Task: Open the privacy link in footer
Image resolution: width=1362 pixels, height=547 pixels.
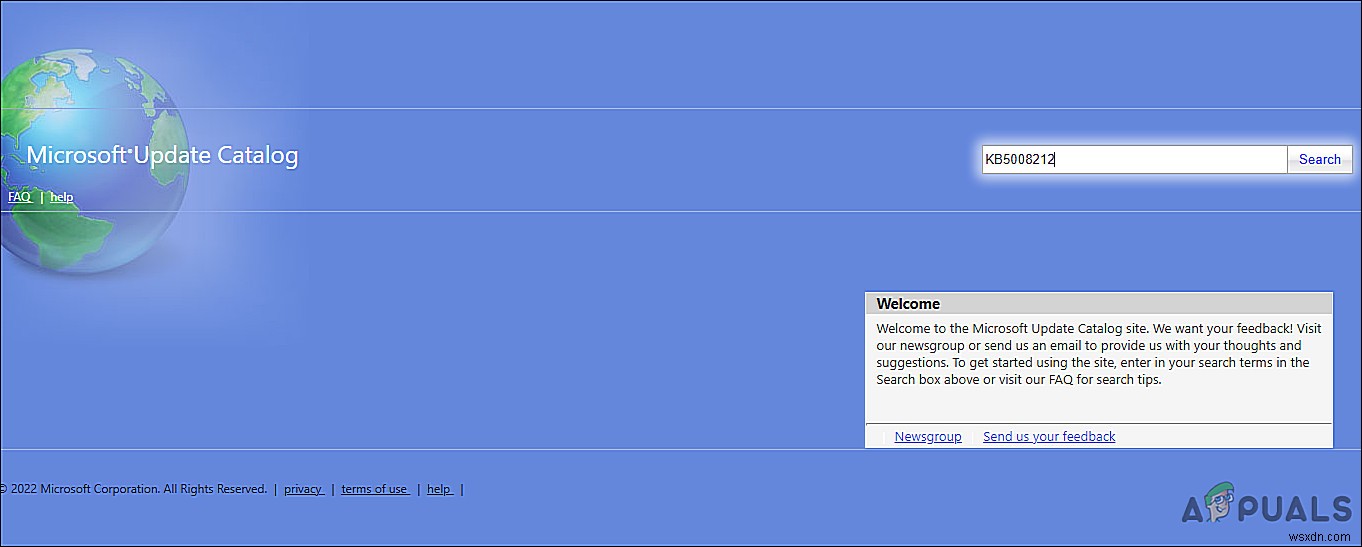Action: (303, 489)
